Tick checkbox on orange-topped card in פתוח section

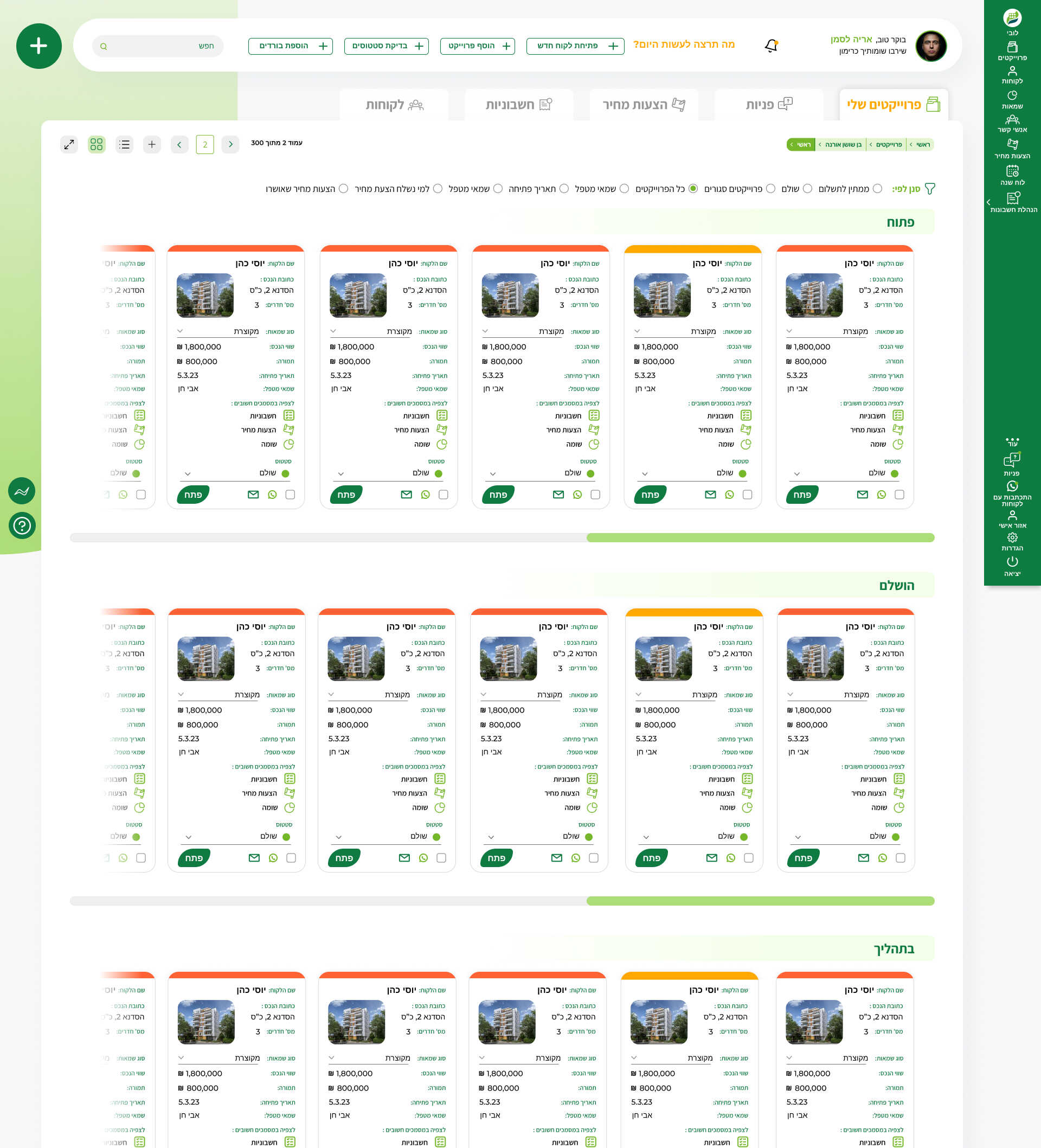point(747,494)
